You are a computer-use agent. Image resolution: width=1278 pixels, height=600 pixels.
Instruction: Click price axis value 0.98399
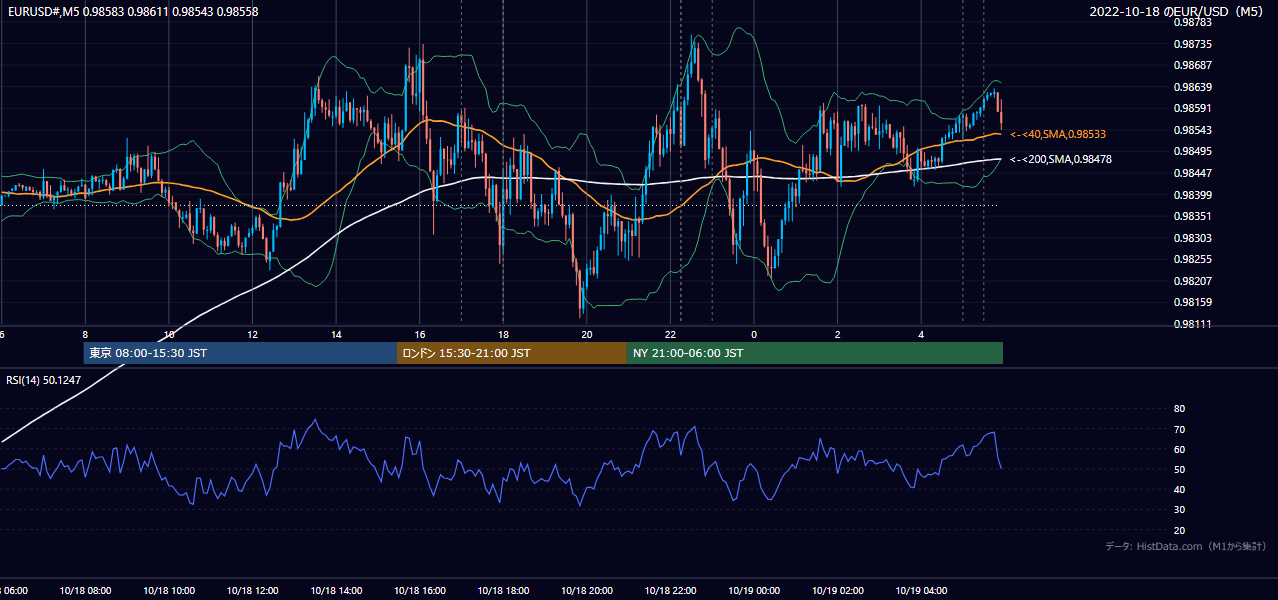1192,195
